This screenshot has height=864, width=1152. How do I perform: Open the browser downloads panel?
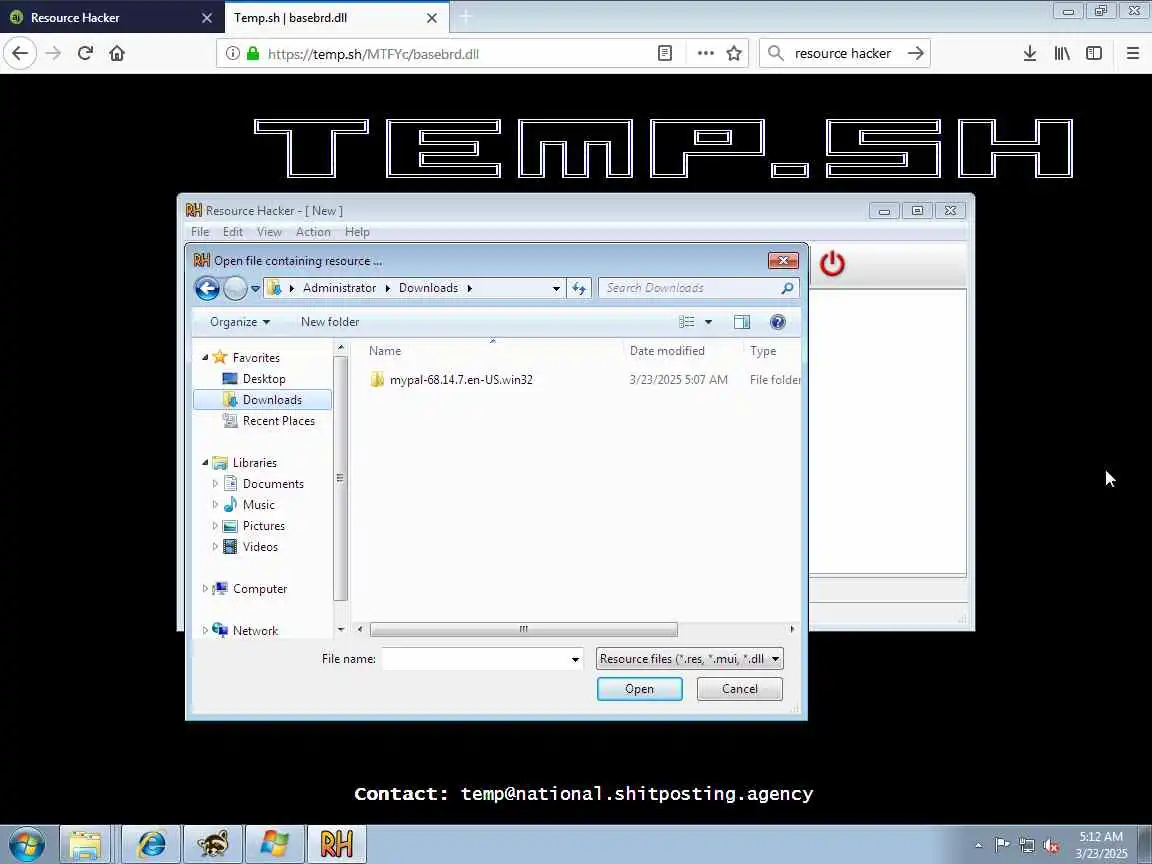point(1030,53)
